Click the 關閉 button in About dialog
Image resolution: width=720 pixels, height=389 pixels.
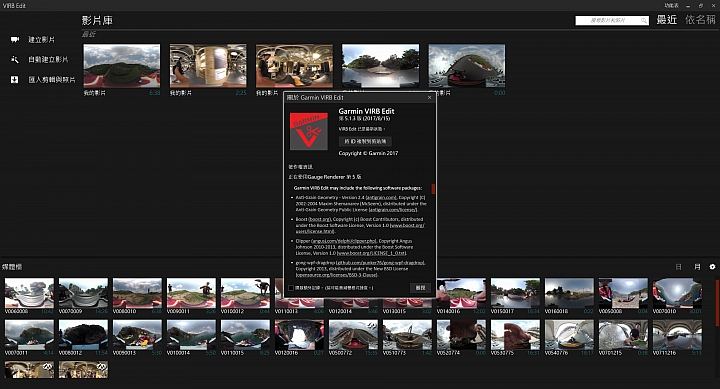pos(420,288)
